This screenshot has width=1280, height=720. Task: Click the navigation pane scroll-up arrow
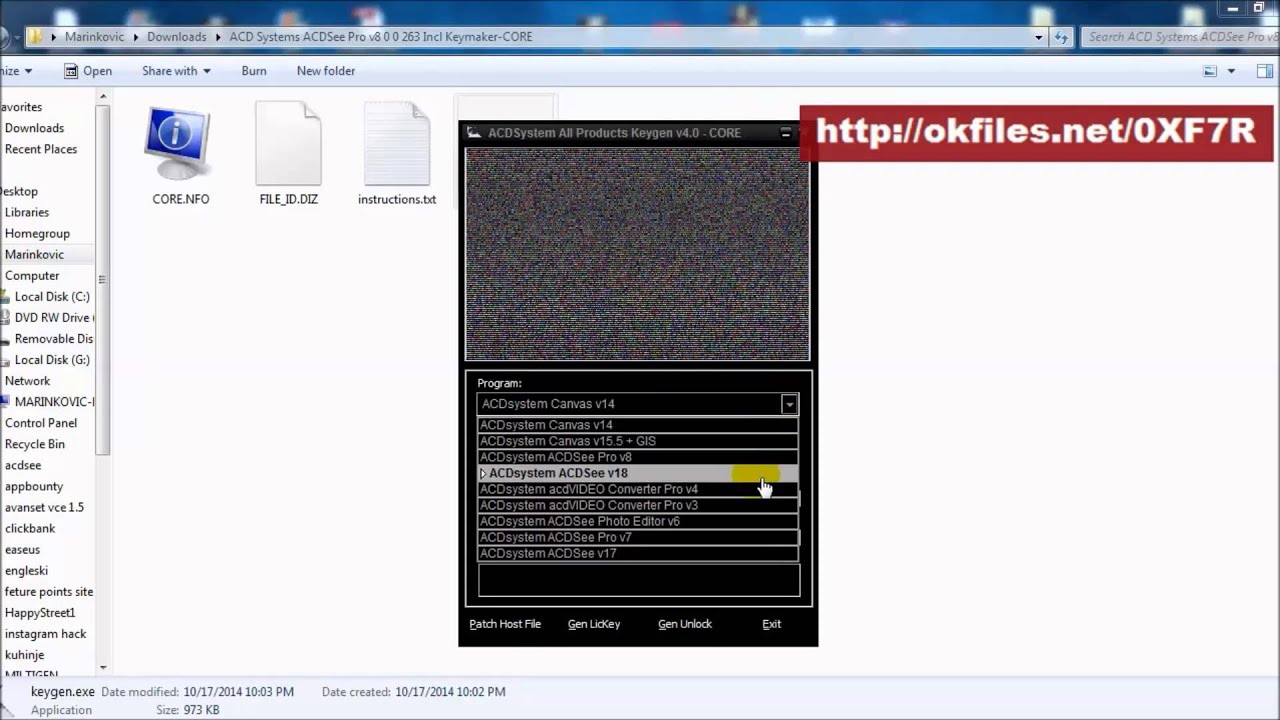coord(103,96)
